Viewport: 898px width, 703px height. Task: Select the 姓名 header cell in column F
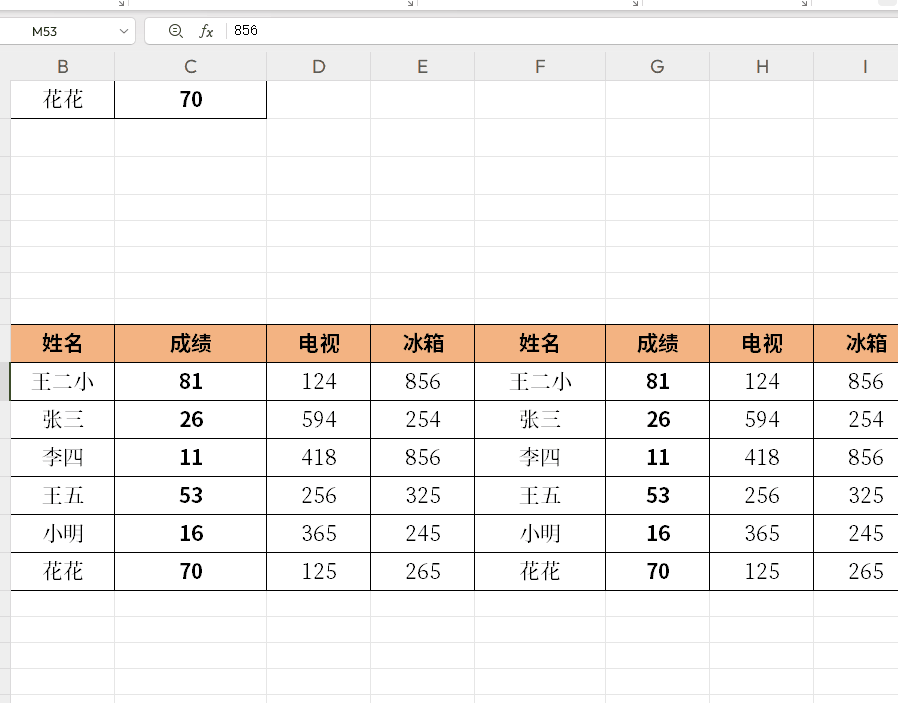click(540, 343)
